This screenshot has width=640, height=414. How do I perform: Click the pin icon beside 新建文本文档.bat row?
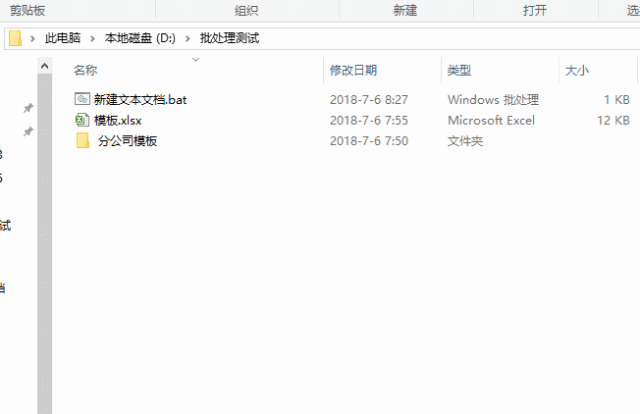[x=28, y=108]
